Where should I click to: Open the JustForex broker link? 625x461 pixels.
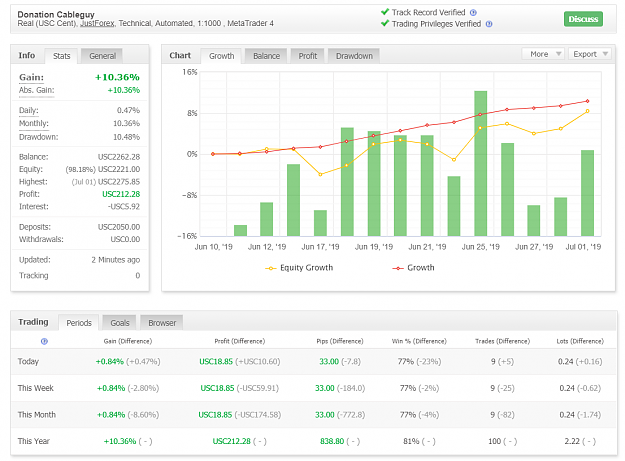pos(97,24)
